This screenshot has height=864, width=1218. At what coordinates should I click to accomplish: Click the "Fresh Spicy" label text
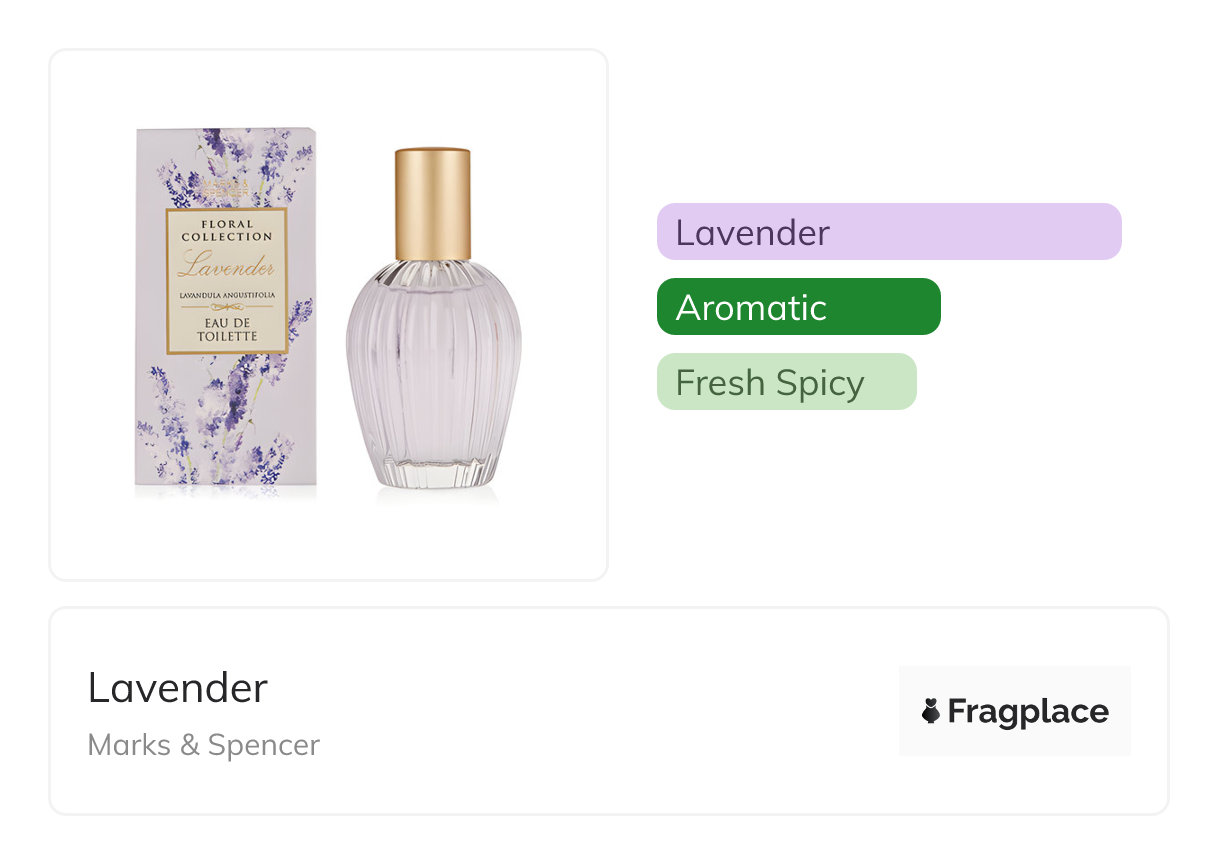coord(770,383)
